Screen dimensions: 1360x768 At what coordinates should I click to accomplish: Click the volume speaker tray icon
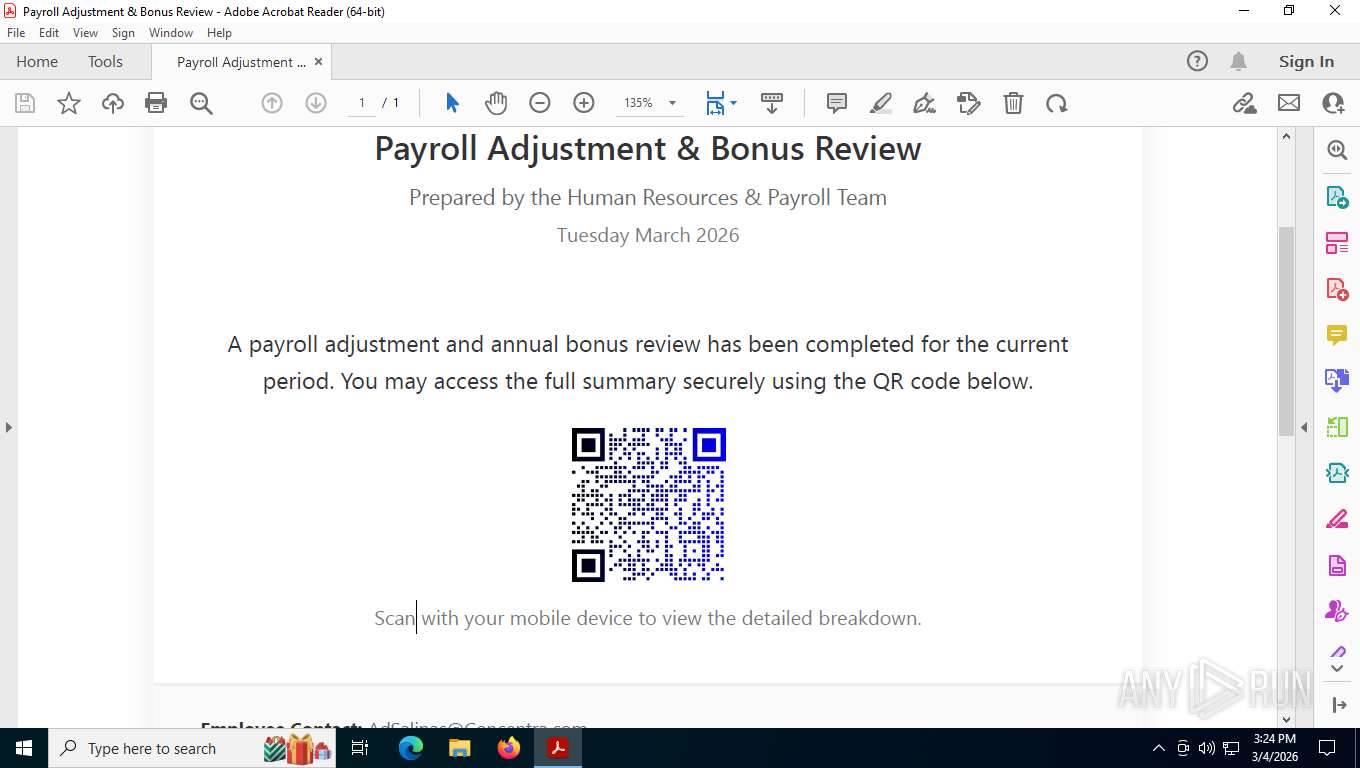point(1206,748)
